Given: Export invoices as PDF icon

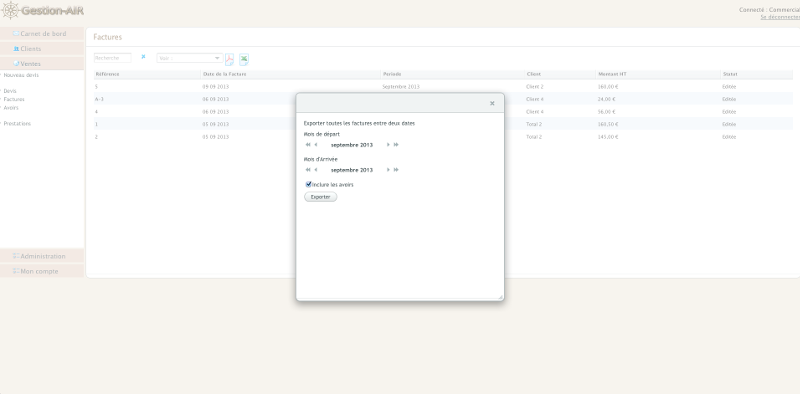Looking at the screenshot, I should tap(230, 59).
